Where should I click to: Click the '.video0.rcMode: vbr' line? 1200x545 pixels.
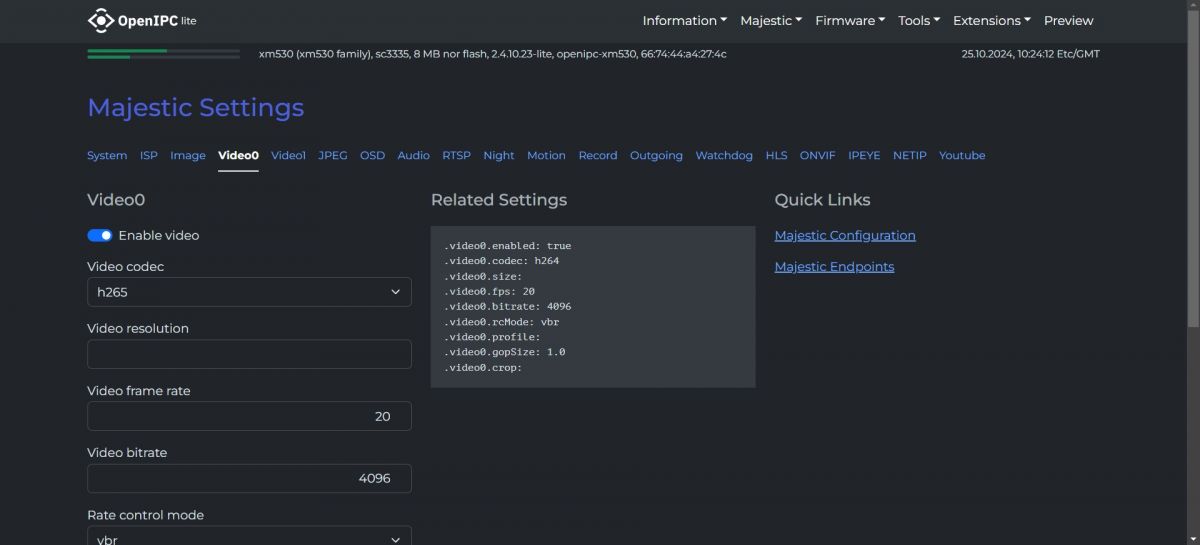pyautogui.click(x=501, y=322)
